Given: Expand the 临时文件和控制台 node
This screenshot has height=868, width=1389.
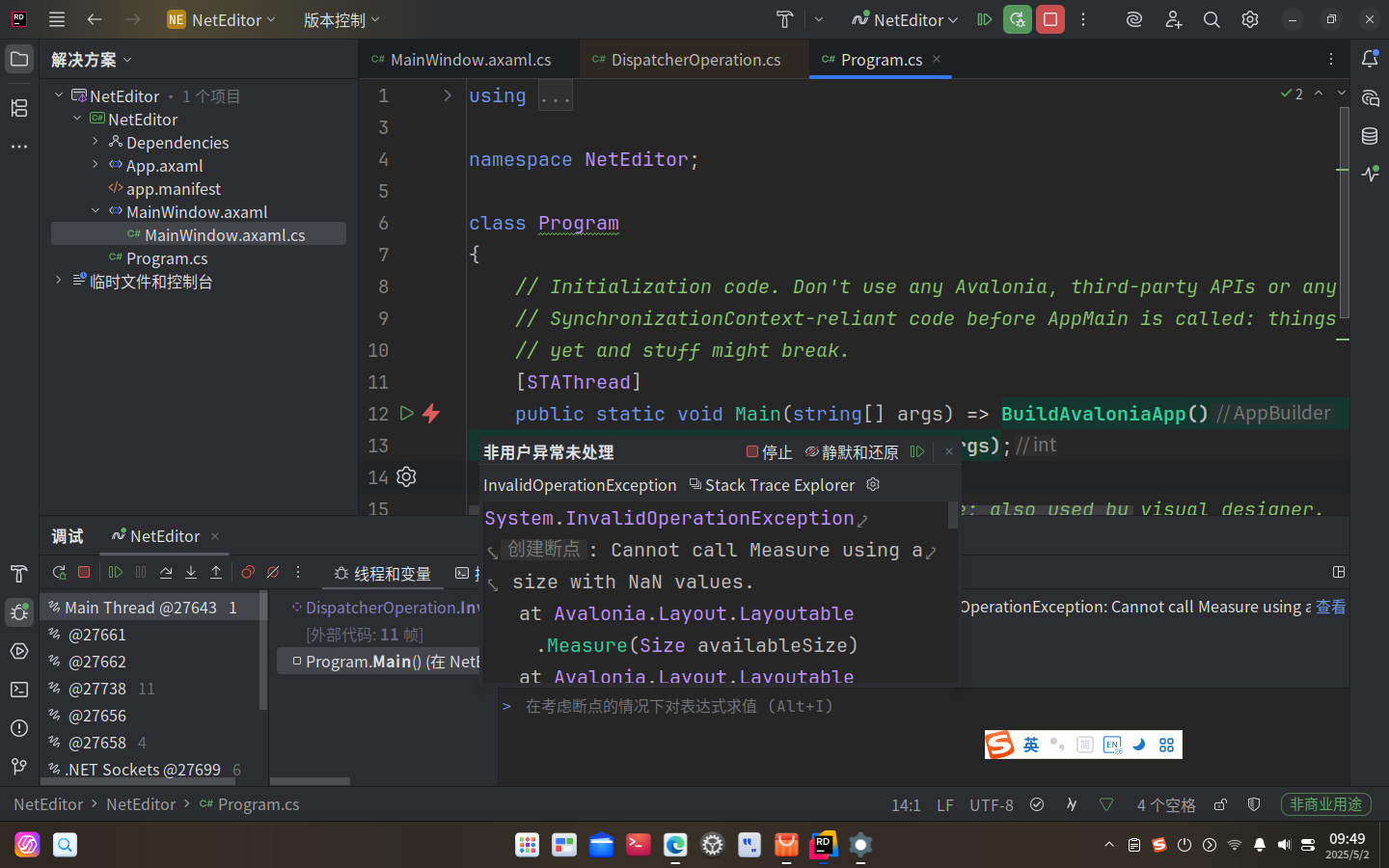Looking at the screenshot, I should (x=59, y=281).
